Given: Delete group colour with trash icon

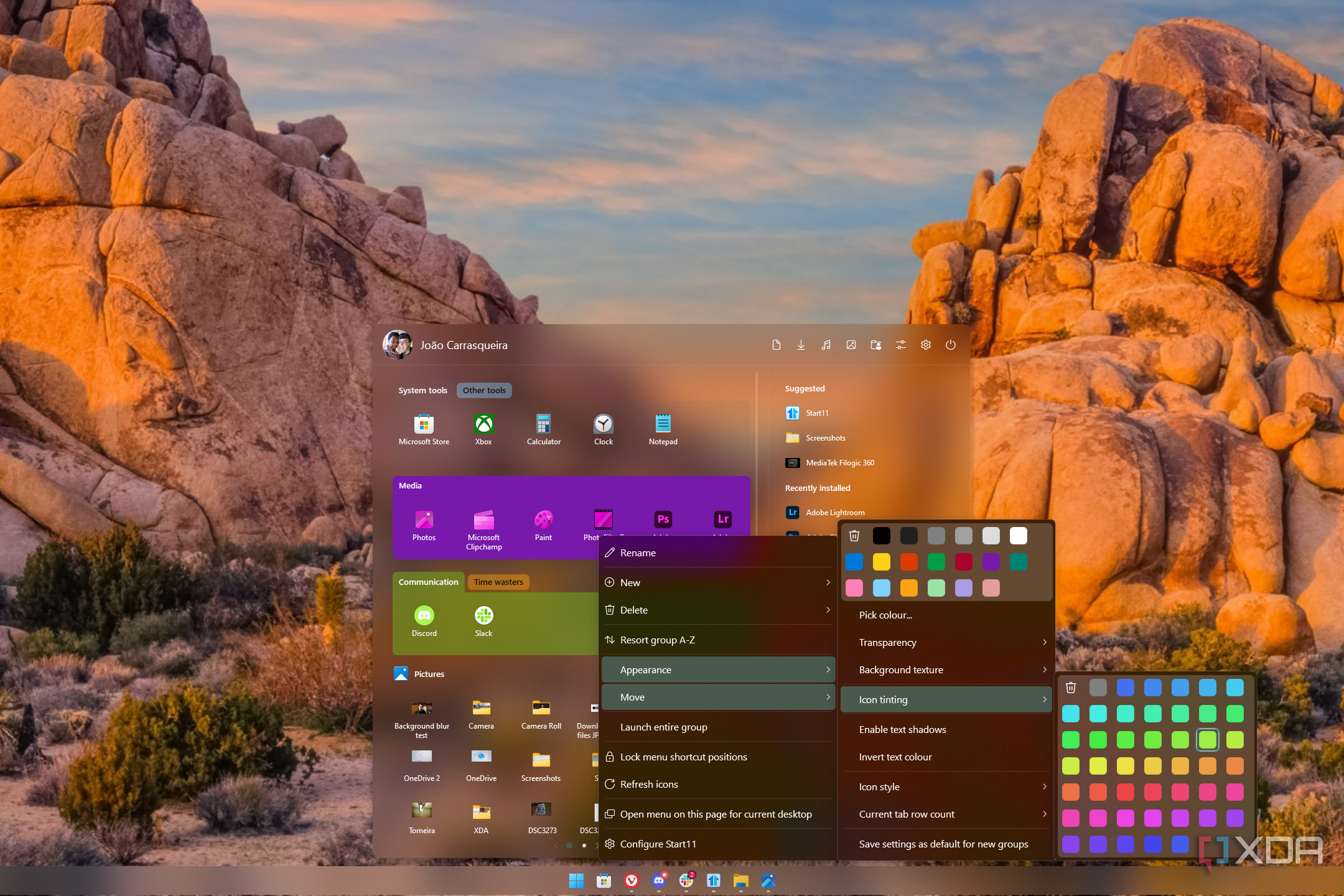Looking at the screenshot, I should click(854, 536).
